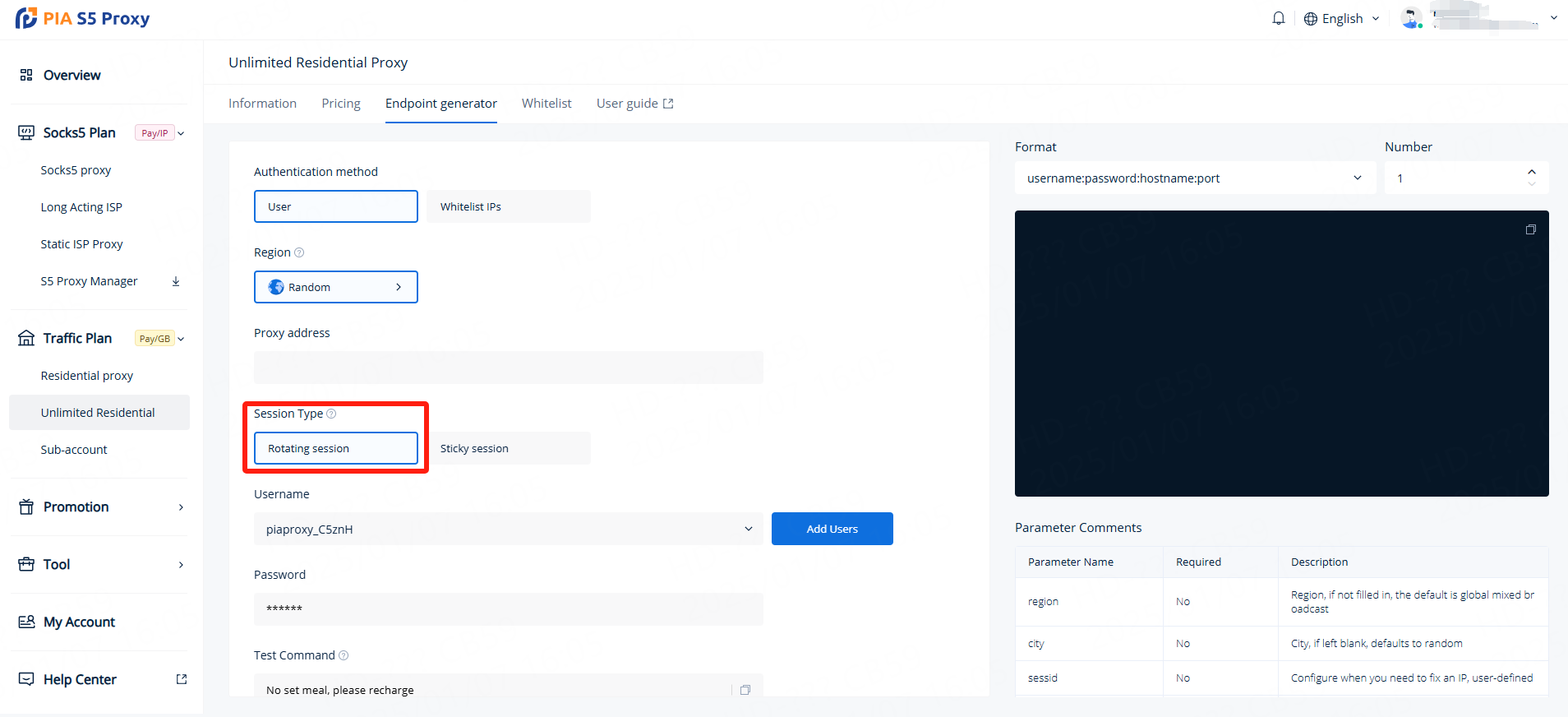Viewport: 1568px width, 717px height.
Task: Click the Region help question mark icon
Action: (x=299, y=252)
